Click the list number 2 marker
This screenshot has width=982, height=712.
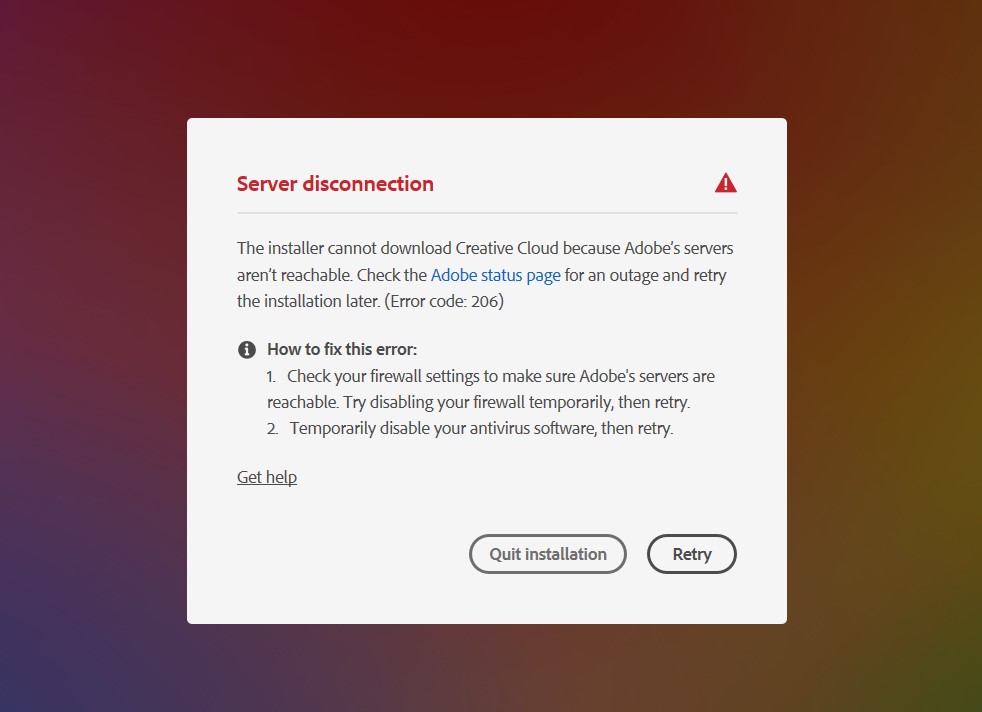click(x=272, y=429)
